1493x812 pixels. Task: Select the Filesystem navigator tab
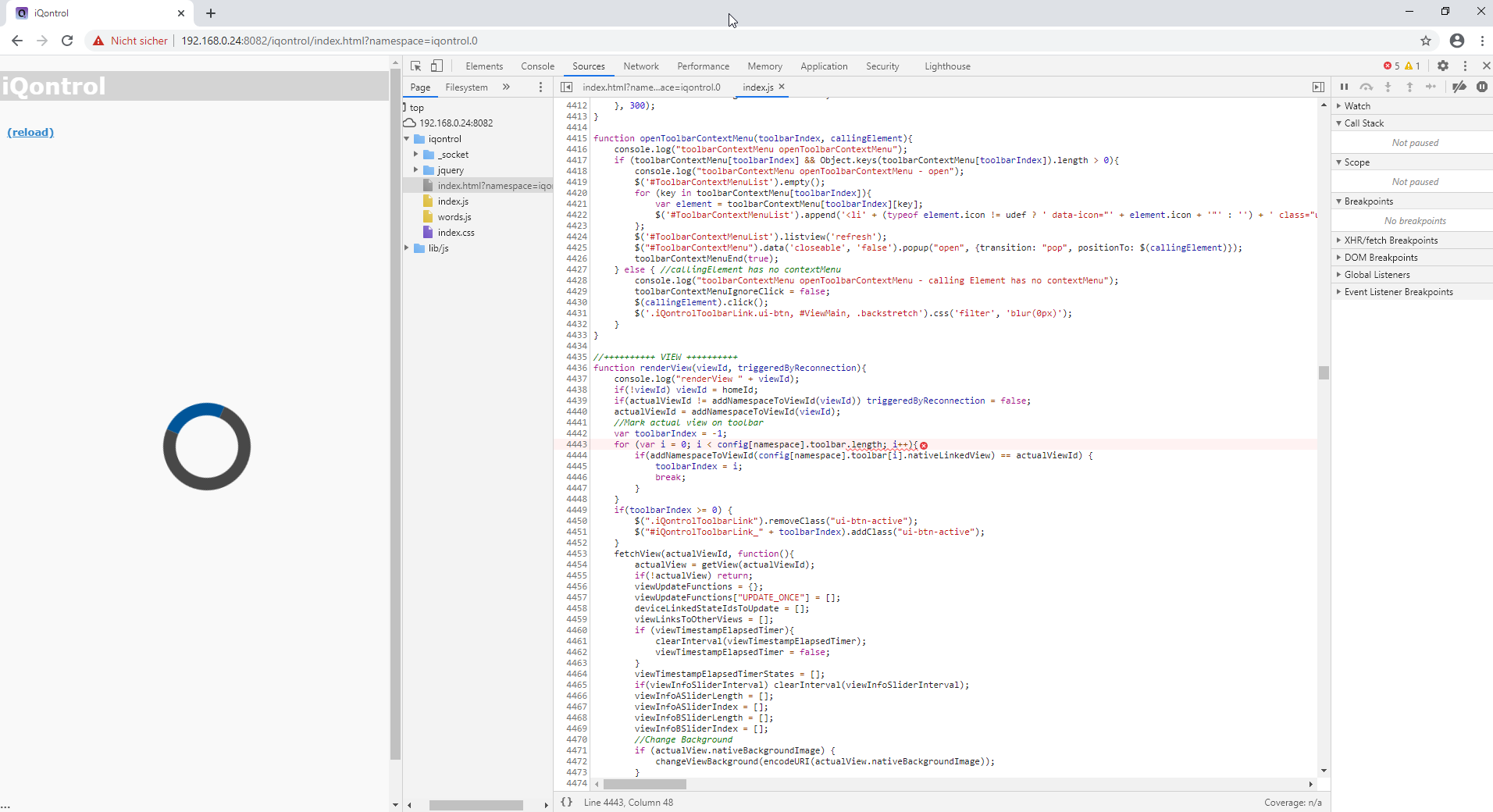click(466, 87)
